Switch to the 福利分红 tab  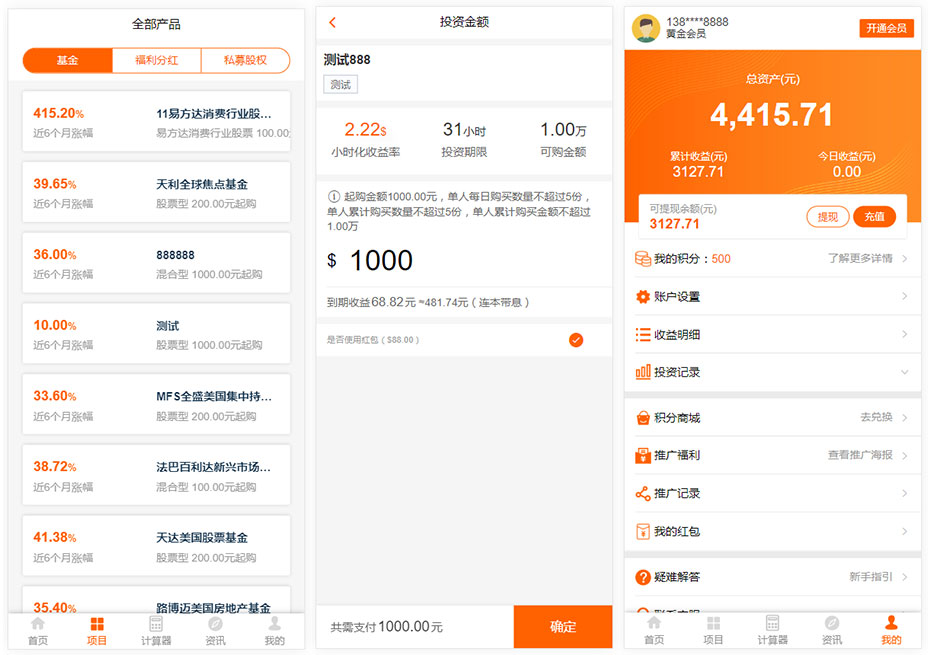coord(156,60)
